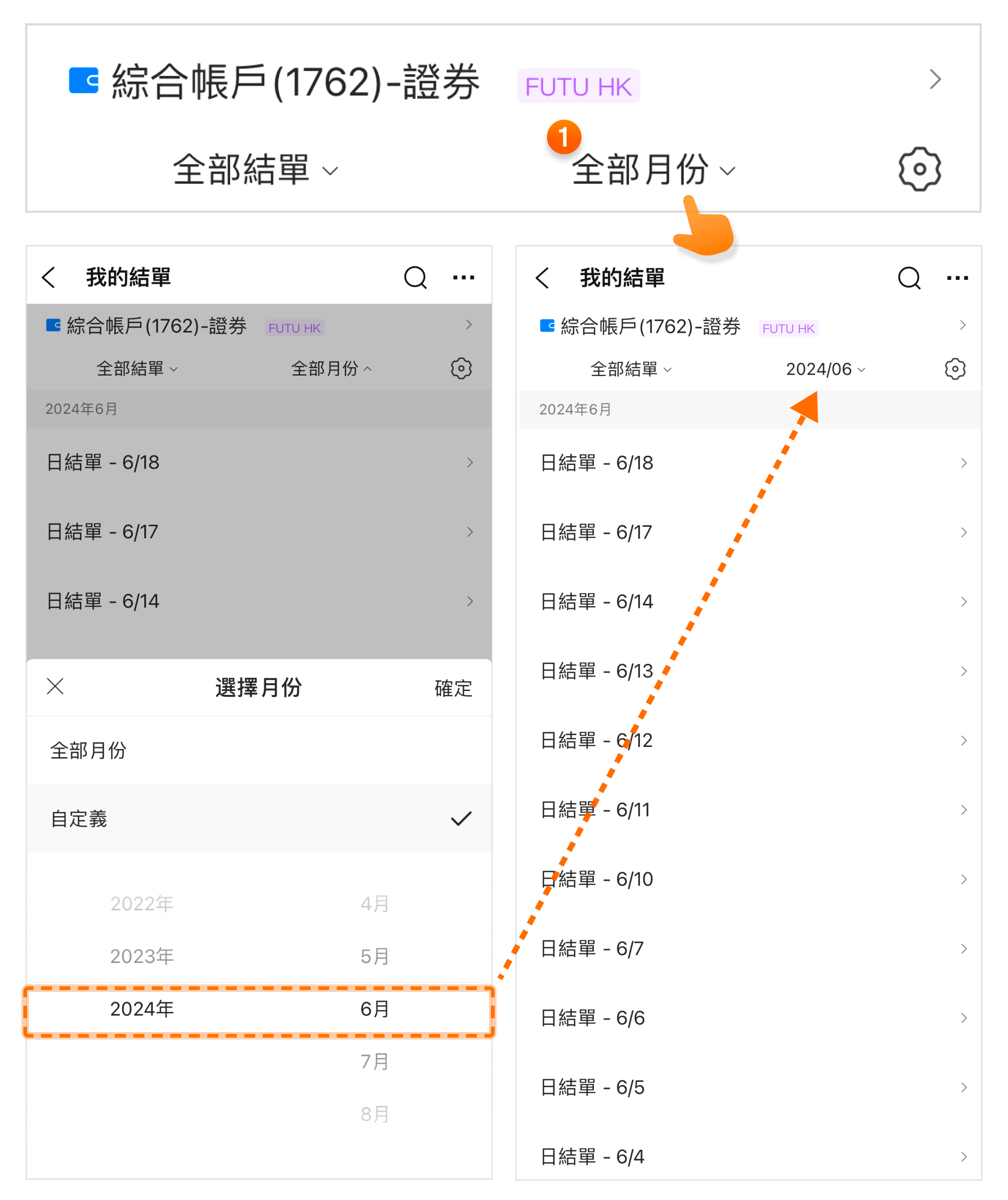Go back using right panel's back arrow
The height and width of the screenshot is (1200, 1008).
pos(543,278)
